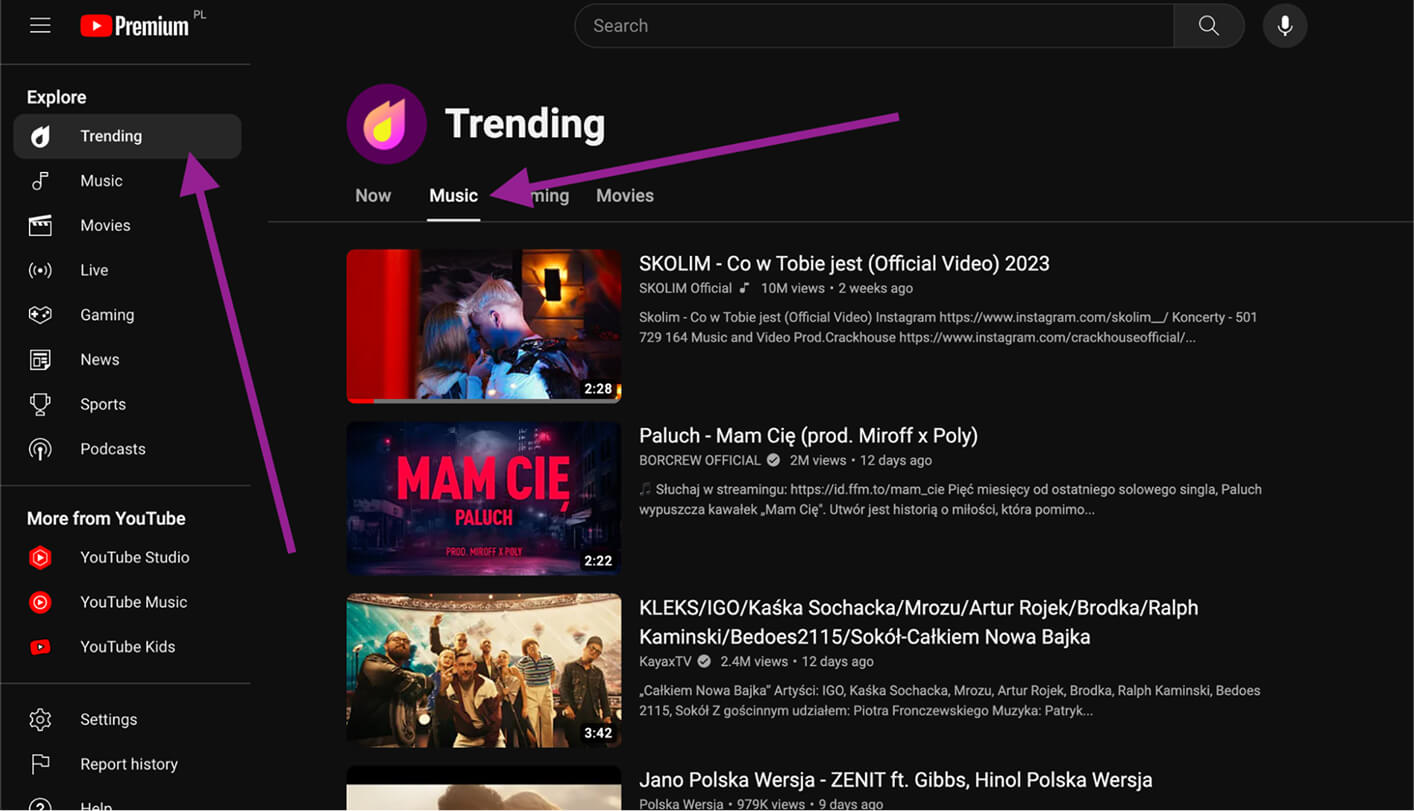Click the 'Explore' section heading
The image size is (1414, 811).
(56, 97)
